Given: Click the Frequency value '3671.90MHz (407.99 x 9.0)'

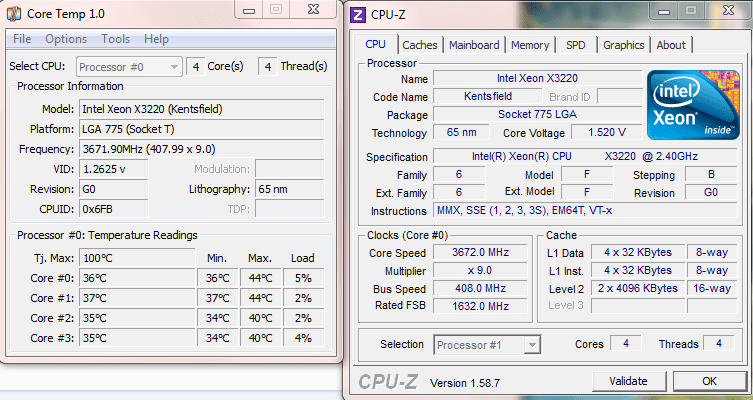Looking at the screenshot, I should tap(202, 149).
